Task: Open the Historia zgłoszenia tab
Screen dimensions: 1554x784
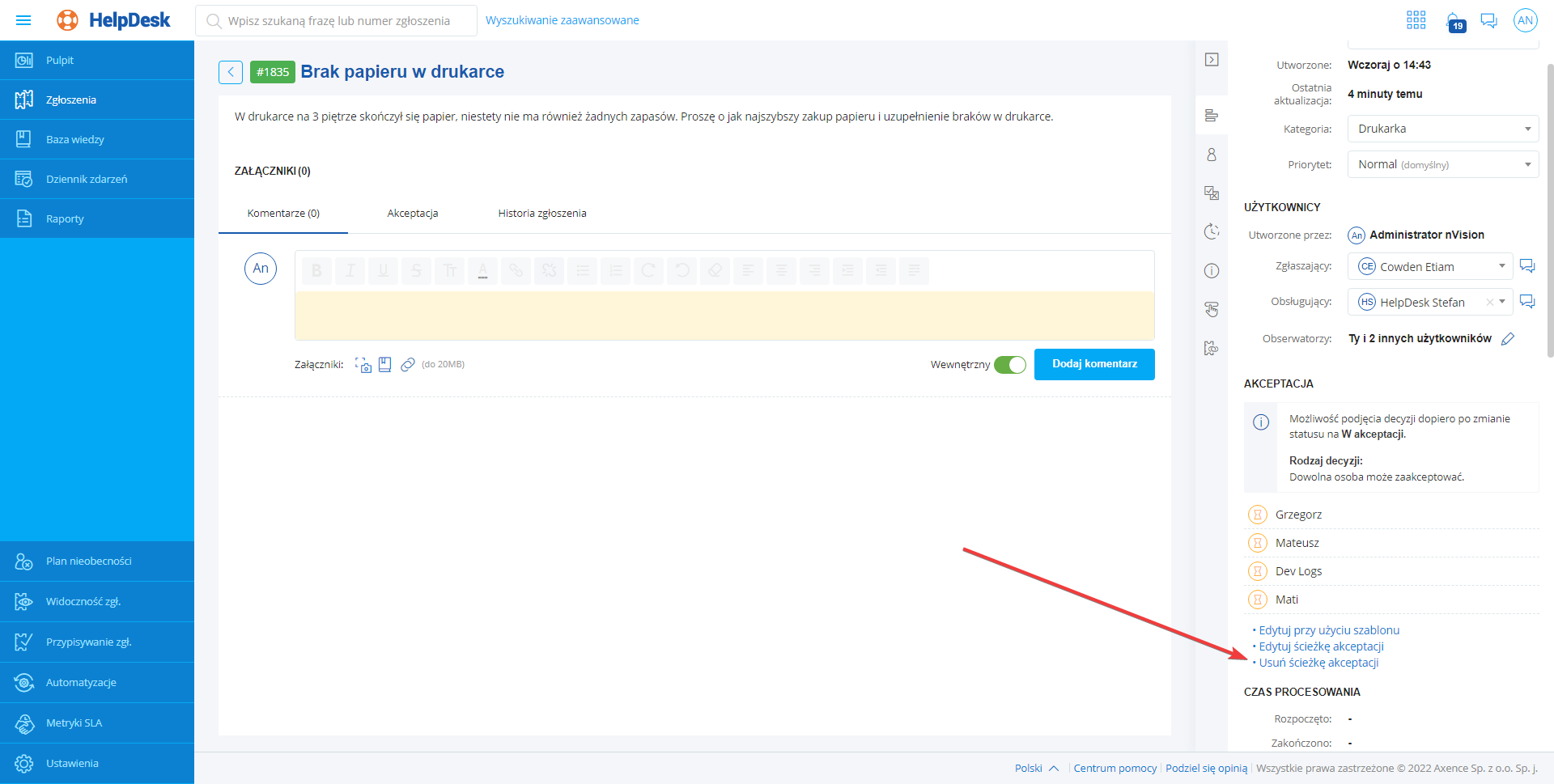Action: [541, 214]
